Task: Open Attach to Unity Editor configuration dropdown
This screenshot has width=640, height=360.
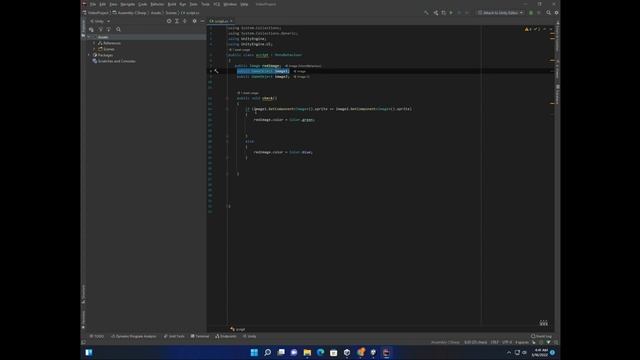Action: 500,13
